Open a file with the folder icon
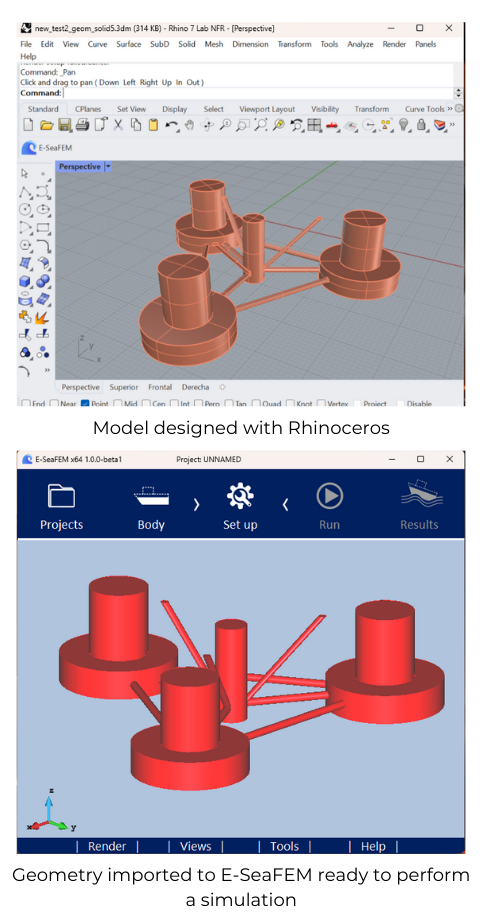The height and width of the screenshot is (923, 480). (x=47, y=125)
